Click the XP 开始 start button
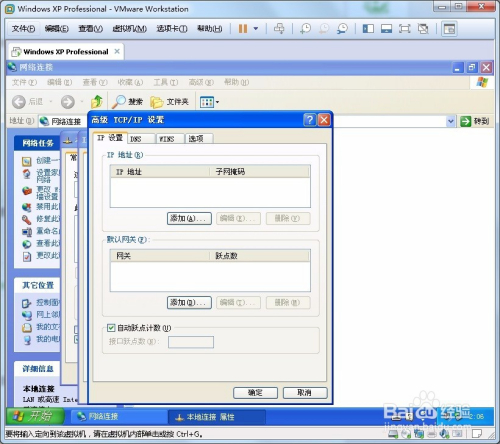The width and height of the screenshot is (500, 444). (x=35, y=416)
